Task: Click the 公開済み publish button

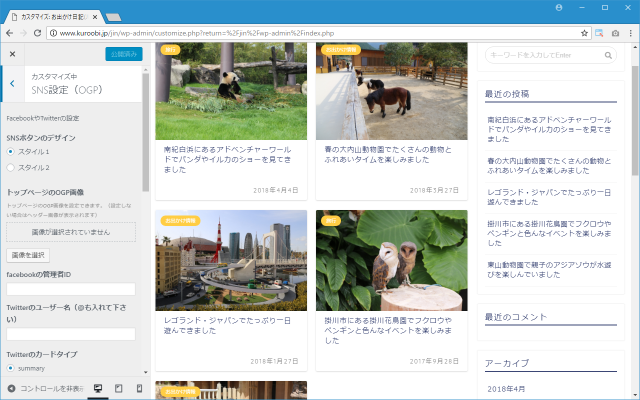Action: [124, 54]
